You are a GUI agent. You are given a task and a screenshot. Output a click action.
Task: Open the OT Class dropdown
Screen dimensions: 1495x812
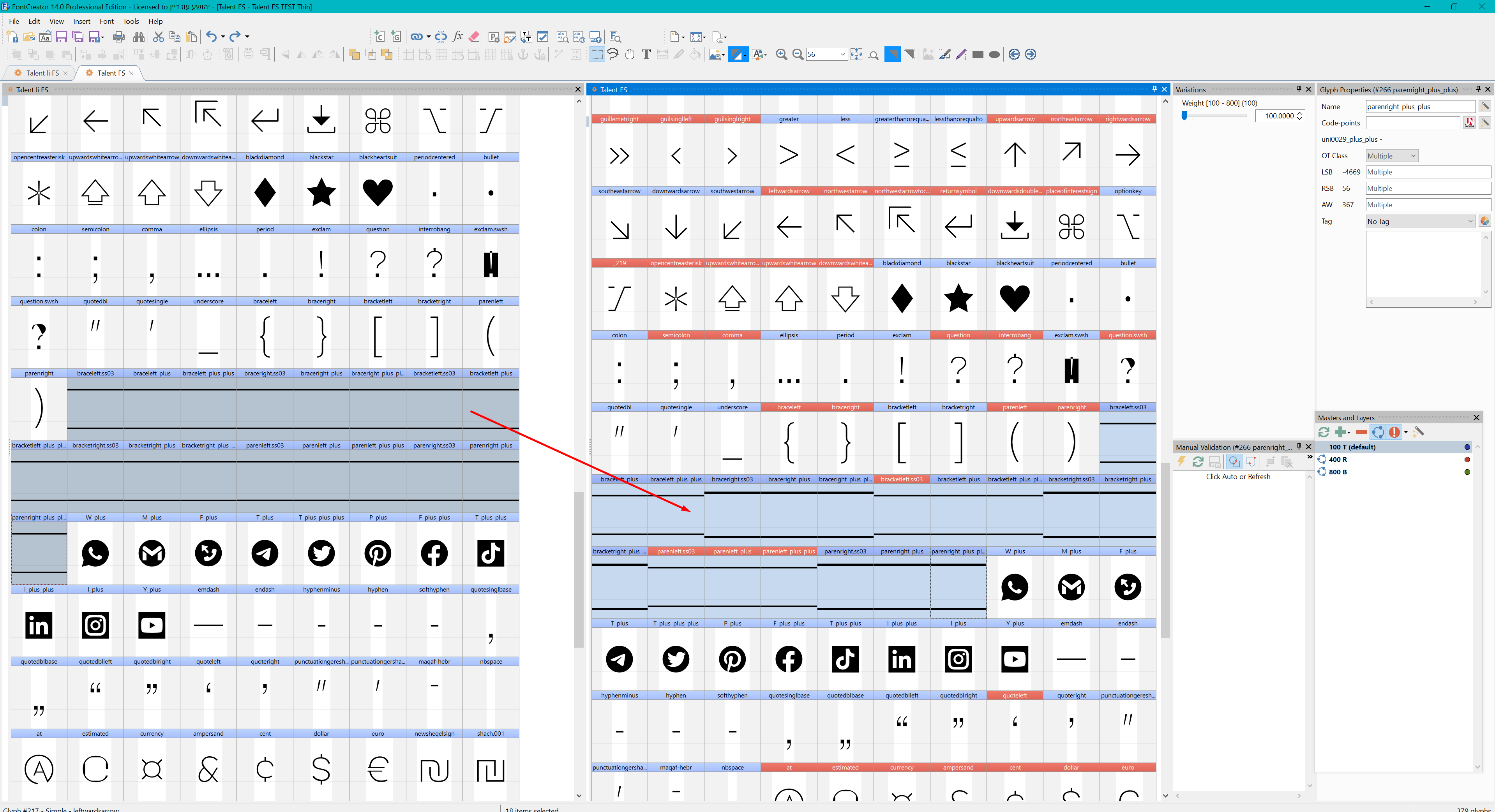1392,156
